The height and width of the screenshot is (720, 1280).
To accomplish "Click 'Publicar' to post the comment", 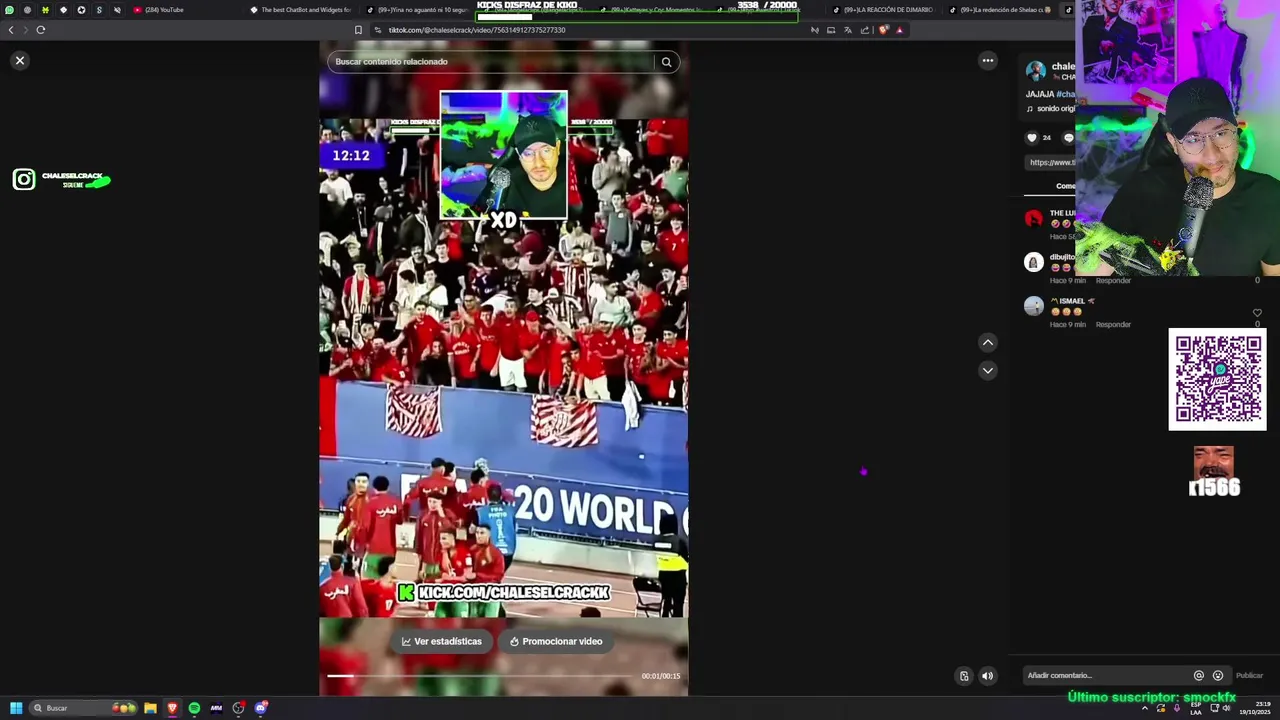I will pyautogui.click(x=1249, y=675).
